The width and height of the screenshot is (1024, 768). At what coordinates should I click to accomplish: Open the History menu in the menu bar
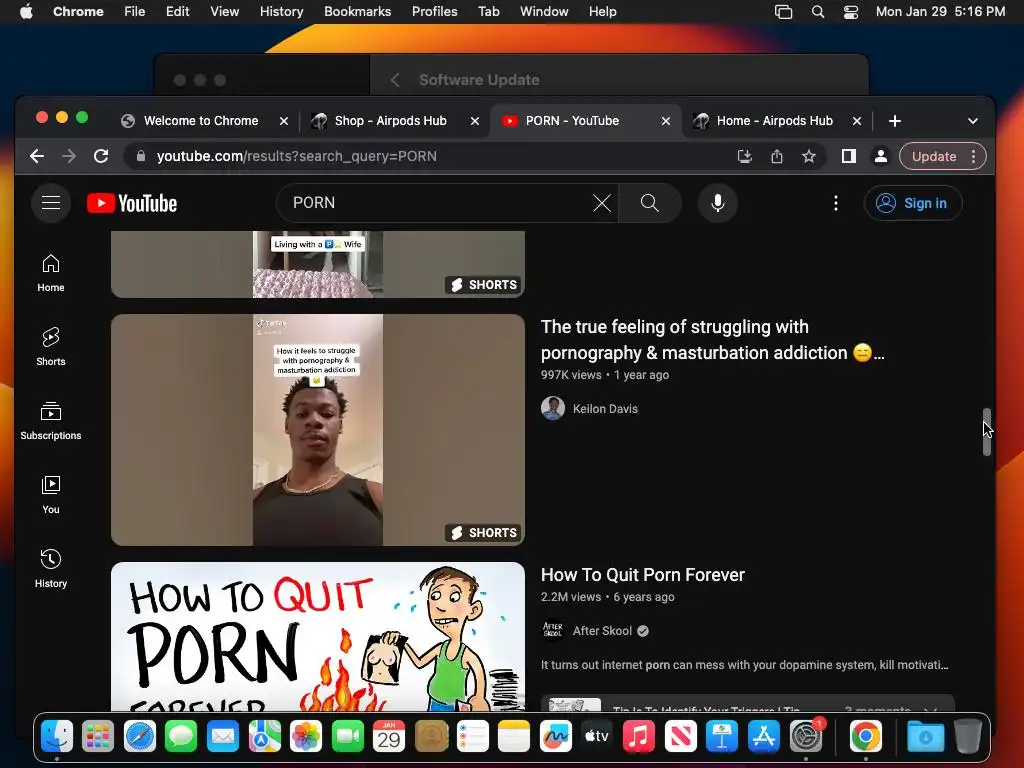pyautogui.click(x=281, y=12)
